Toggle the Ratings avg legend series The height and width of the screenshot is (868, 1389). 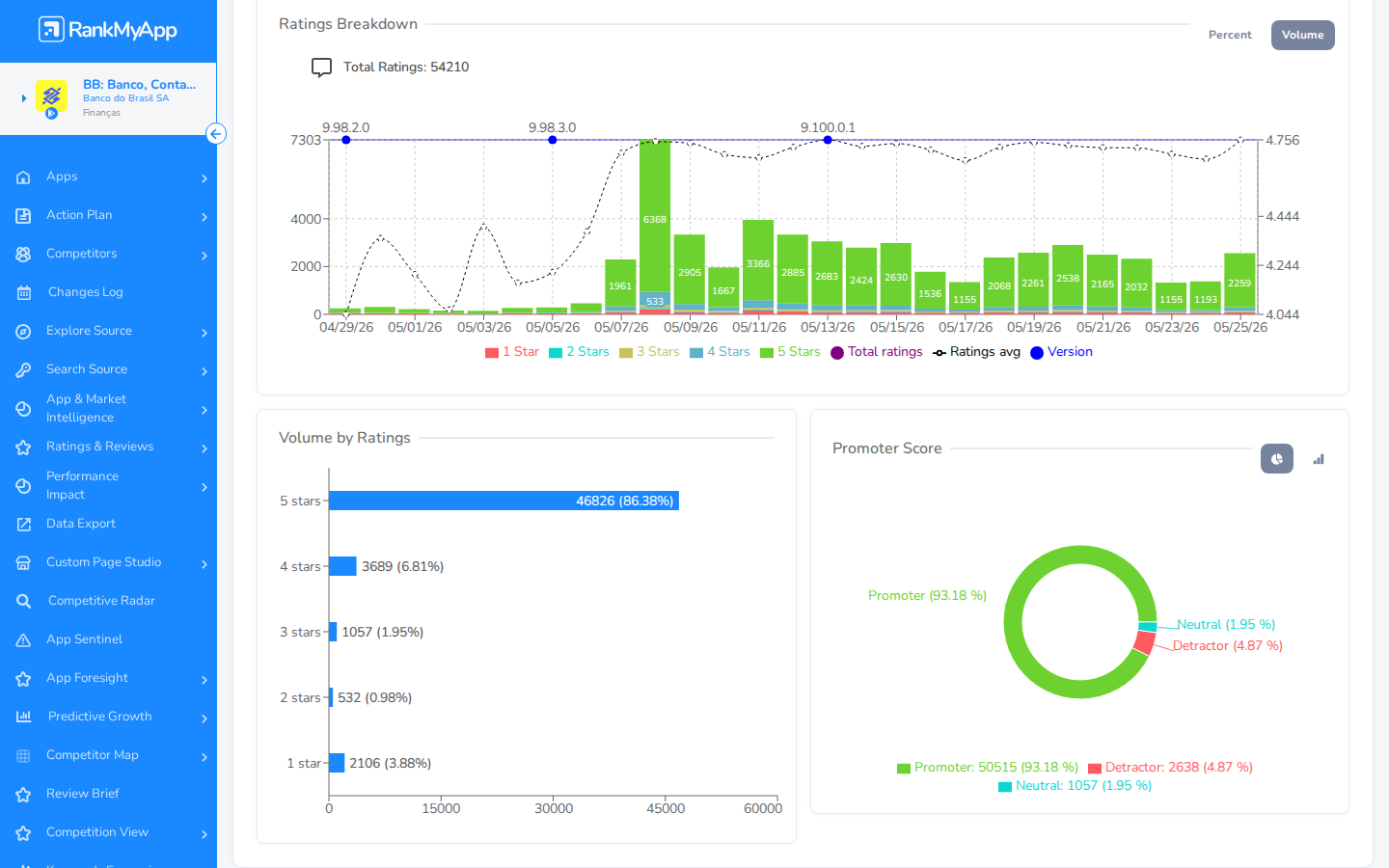click(x=976, y=352)
